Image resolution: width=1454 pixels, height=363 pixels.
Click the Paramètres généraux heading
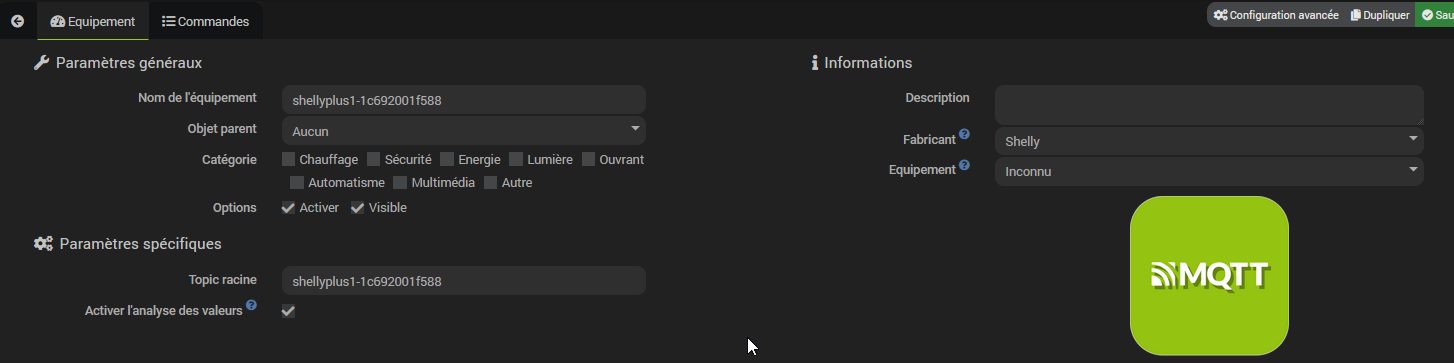(129, 63)
